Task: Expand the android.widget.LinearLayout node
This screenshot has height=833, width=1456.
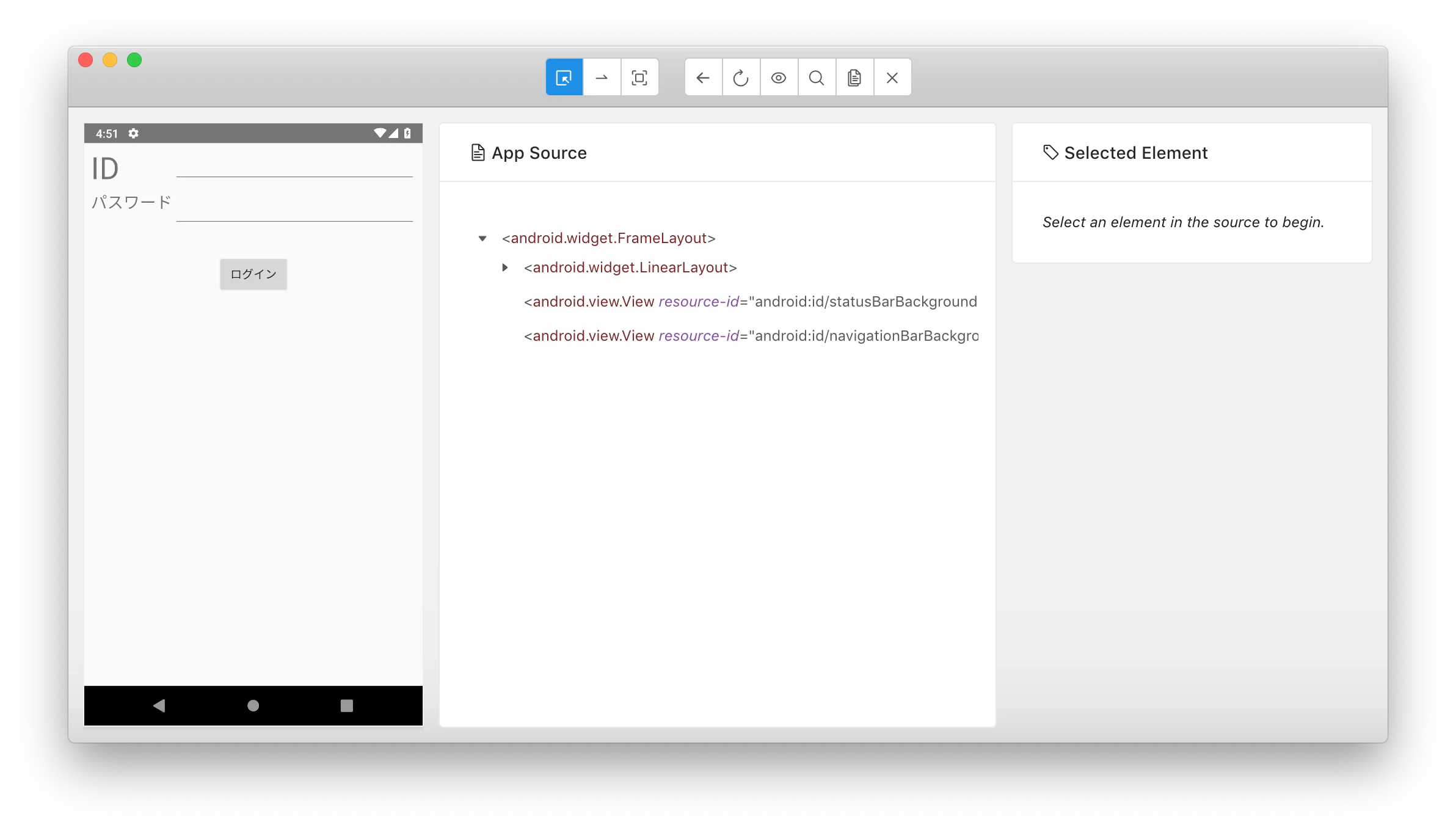Action: (505, 267)
